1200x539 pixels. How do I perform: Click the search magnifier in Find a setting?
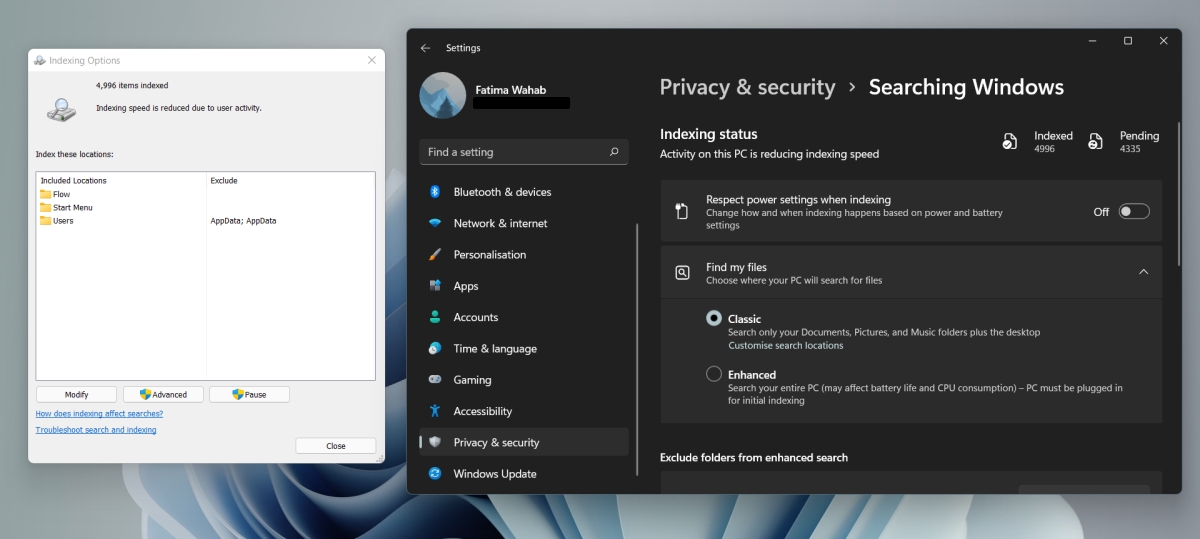click(614, 152)
